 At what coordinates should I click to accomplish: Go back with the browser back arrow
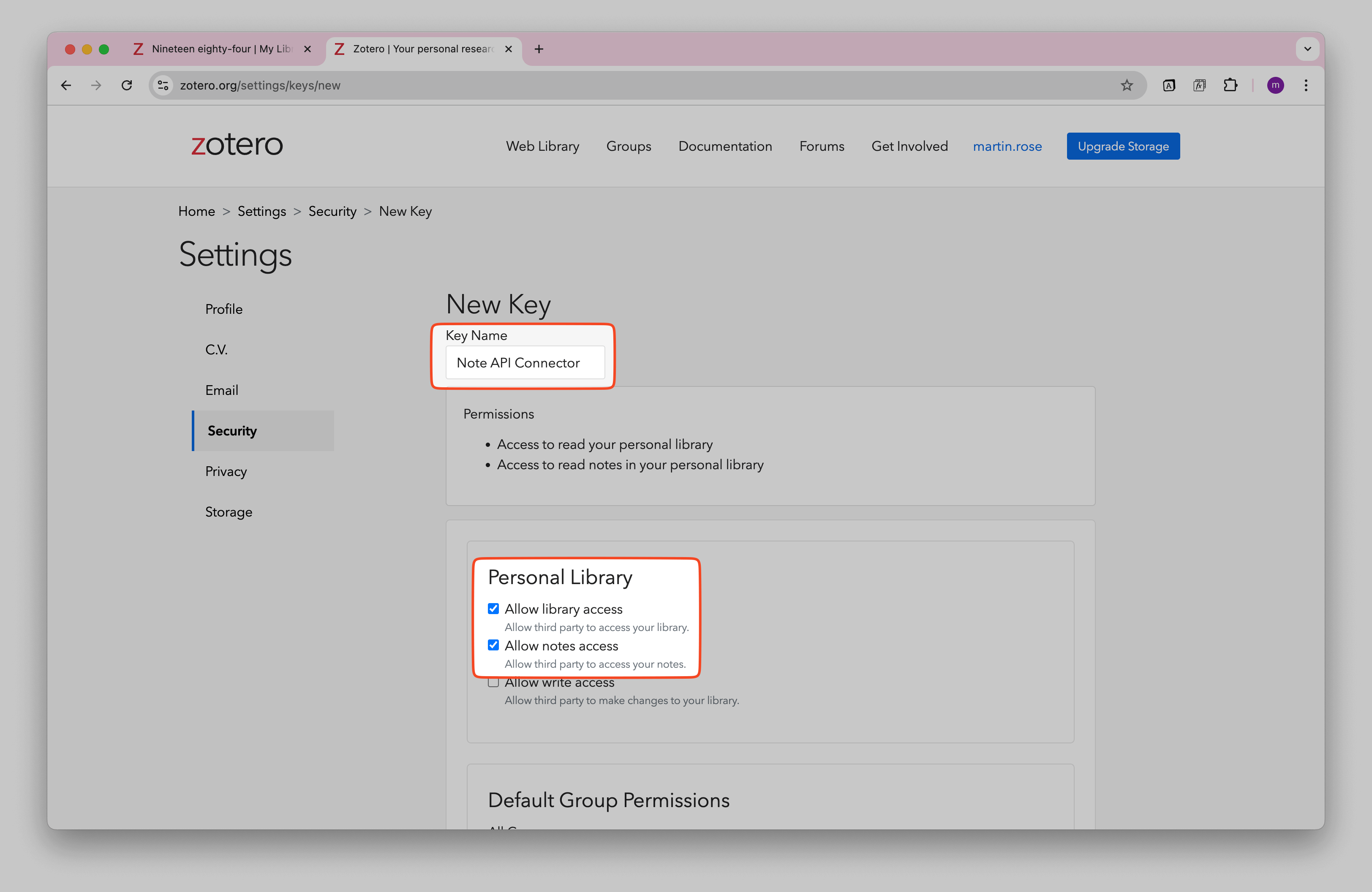[x=66, y=85]
